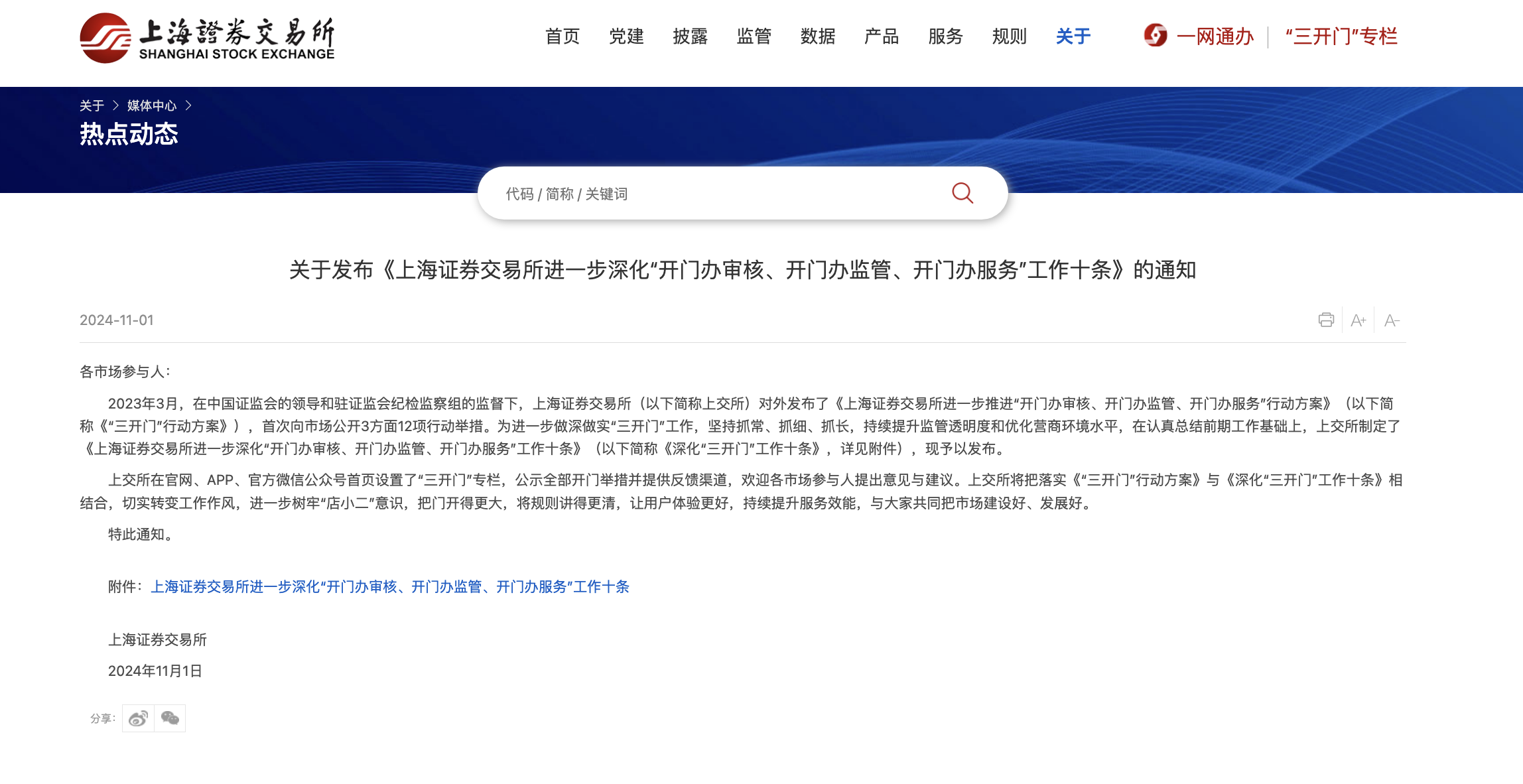
Task: Decrease font size with A- icon
Action: click(x=1392, y=320)
